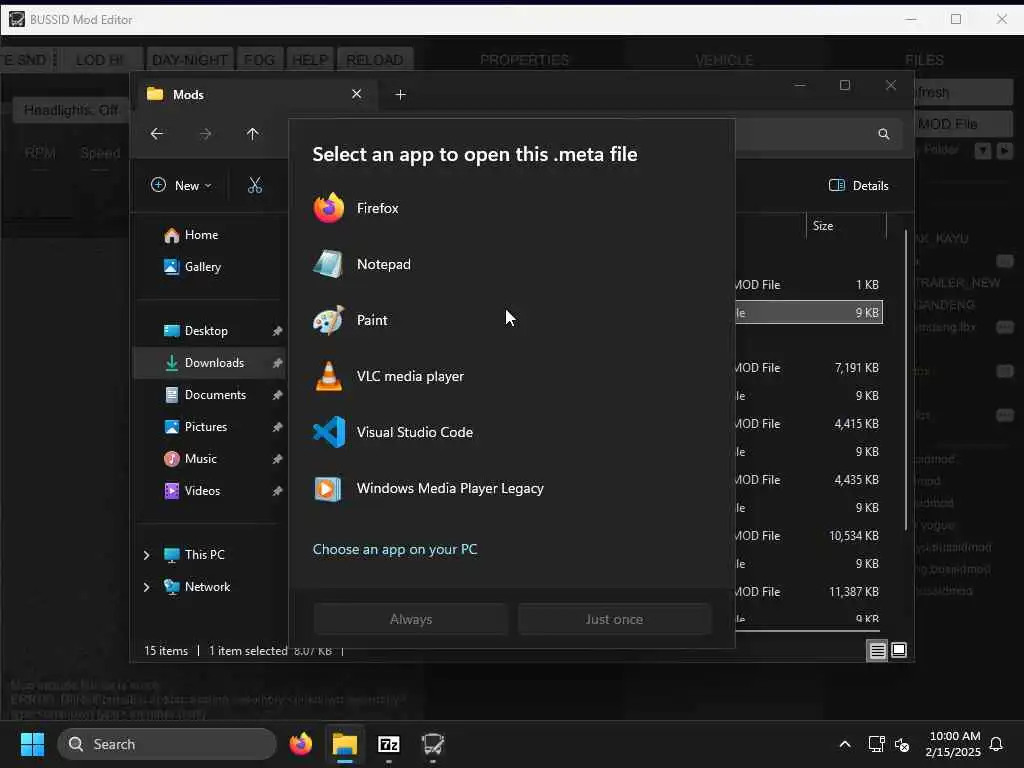Choose Notepad from the app list

pyautogui.click(x=511, y=264)
